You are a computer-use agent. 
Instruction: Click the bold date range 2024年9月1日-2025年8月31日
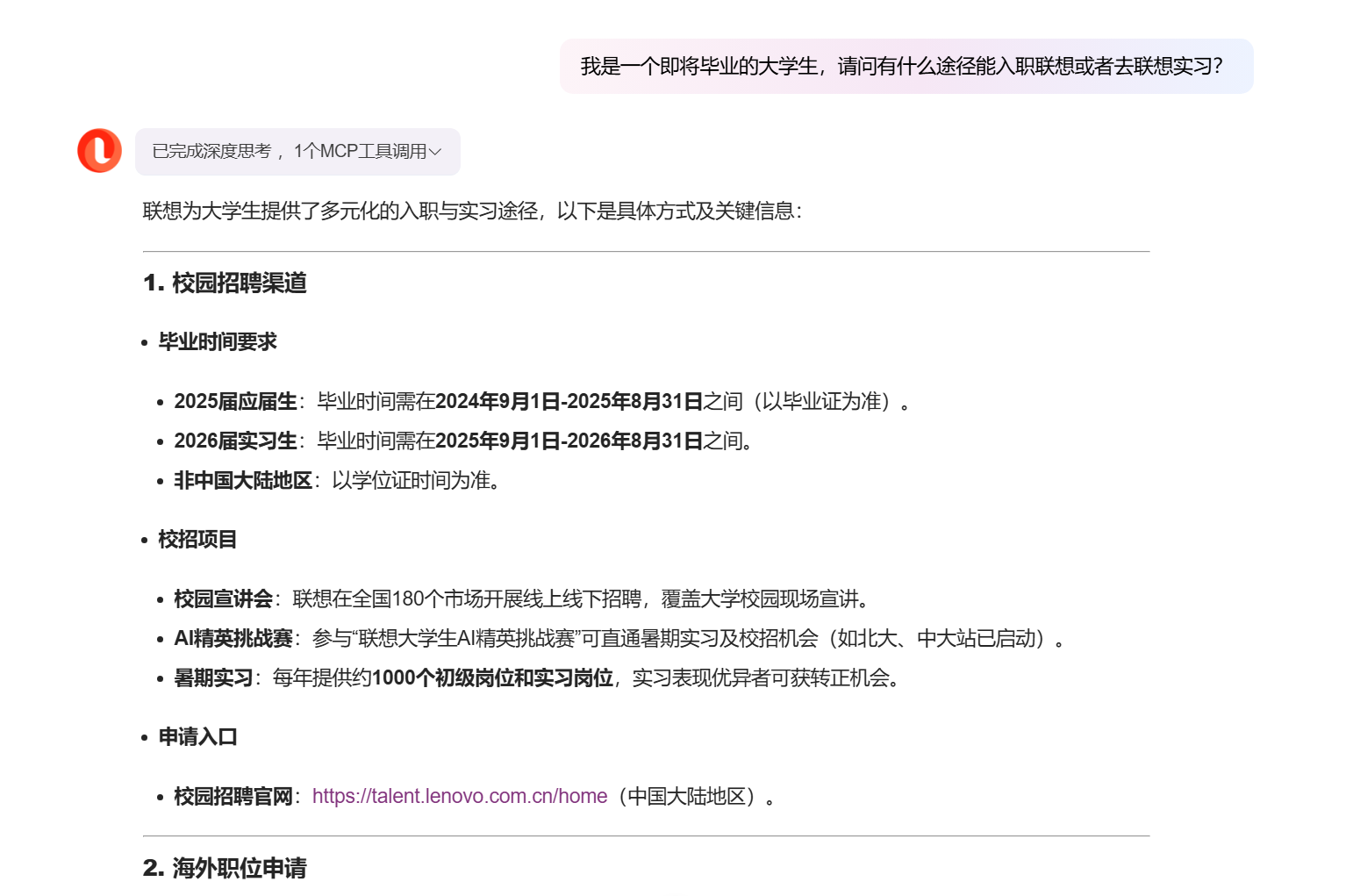tap(569, 402)
